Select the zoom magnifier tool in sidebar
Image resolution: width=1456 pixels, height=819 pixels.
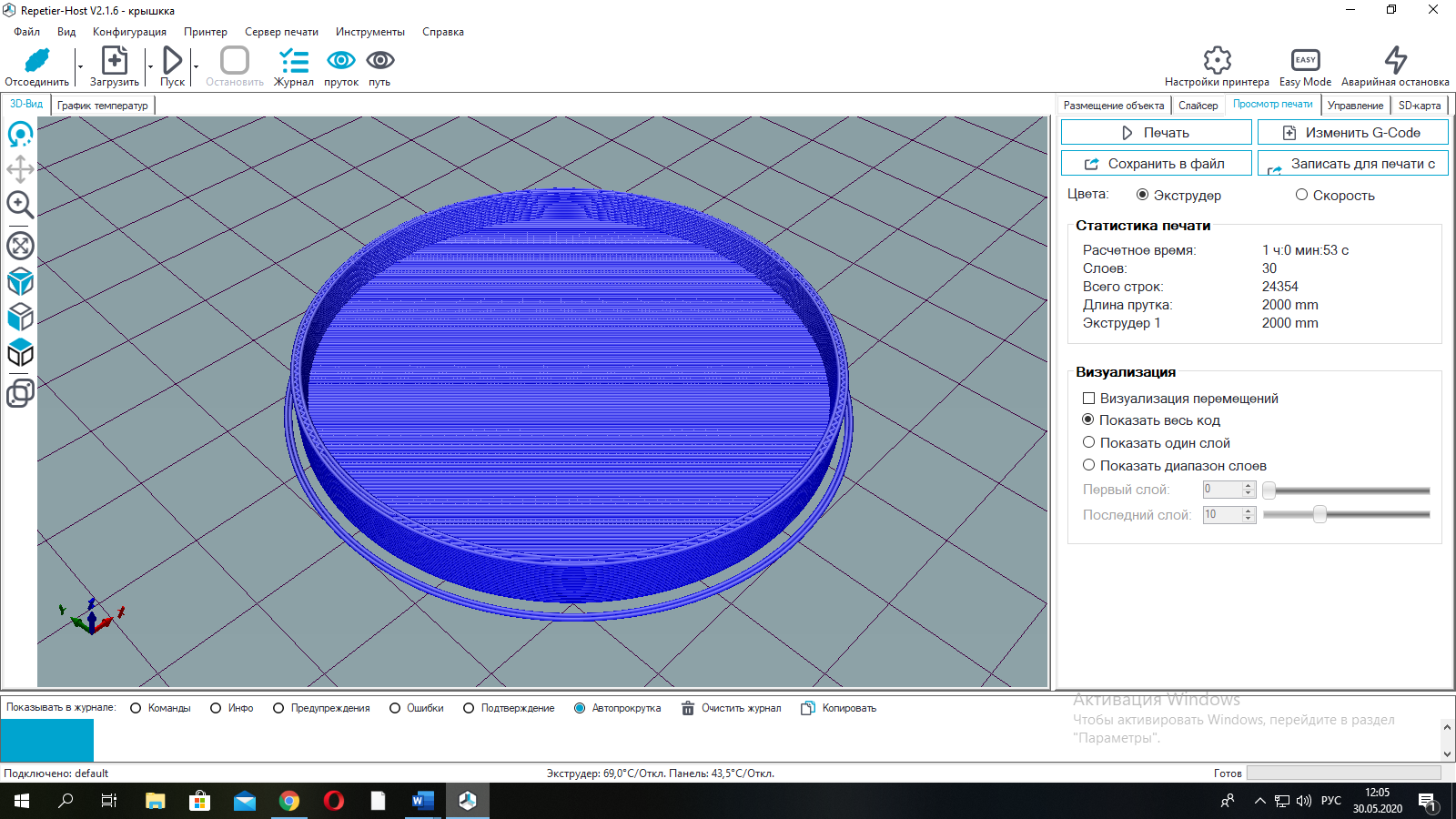[x=20, y=205]
